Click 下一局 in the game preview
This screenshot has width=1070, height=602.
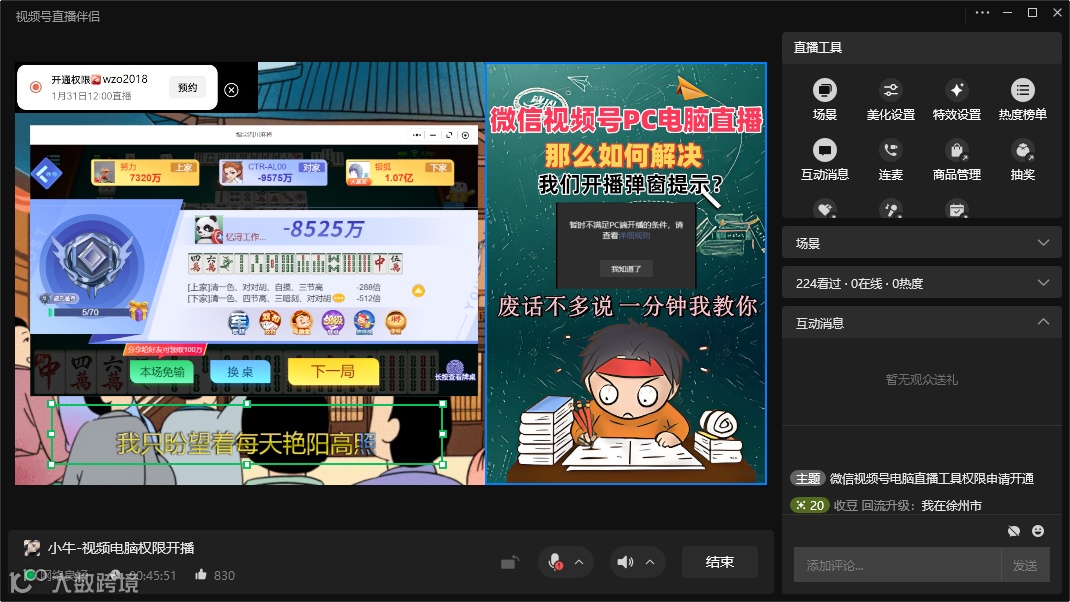coord(333,372)
